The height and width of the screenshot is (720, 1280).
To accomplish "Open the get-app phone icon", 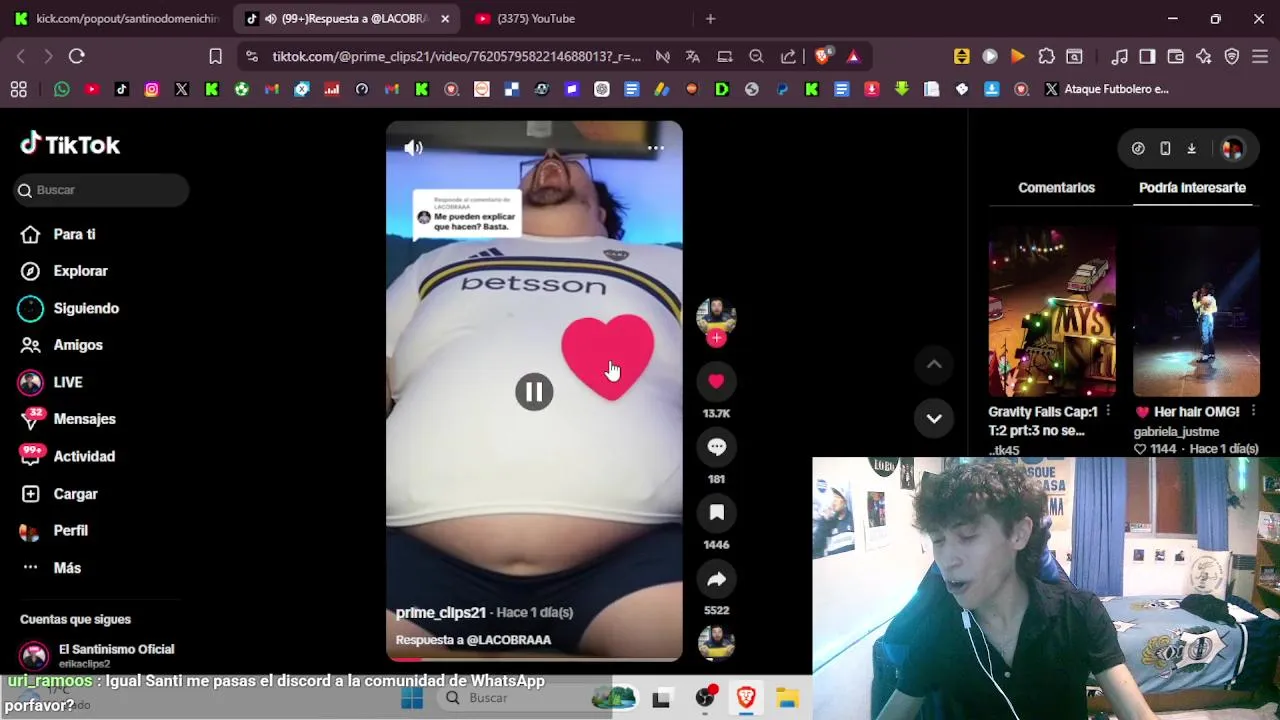I will (x=1165, y=149).
